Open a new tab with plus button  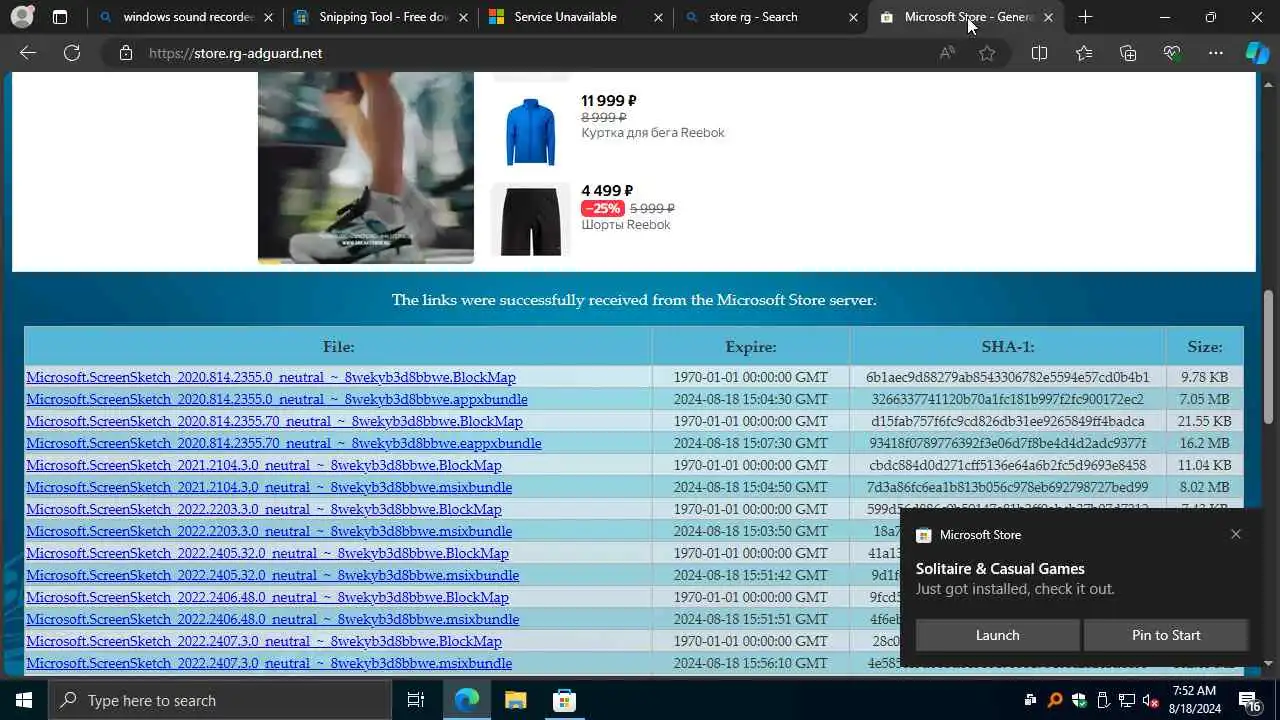[x=1086, y=17]
